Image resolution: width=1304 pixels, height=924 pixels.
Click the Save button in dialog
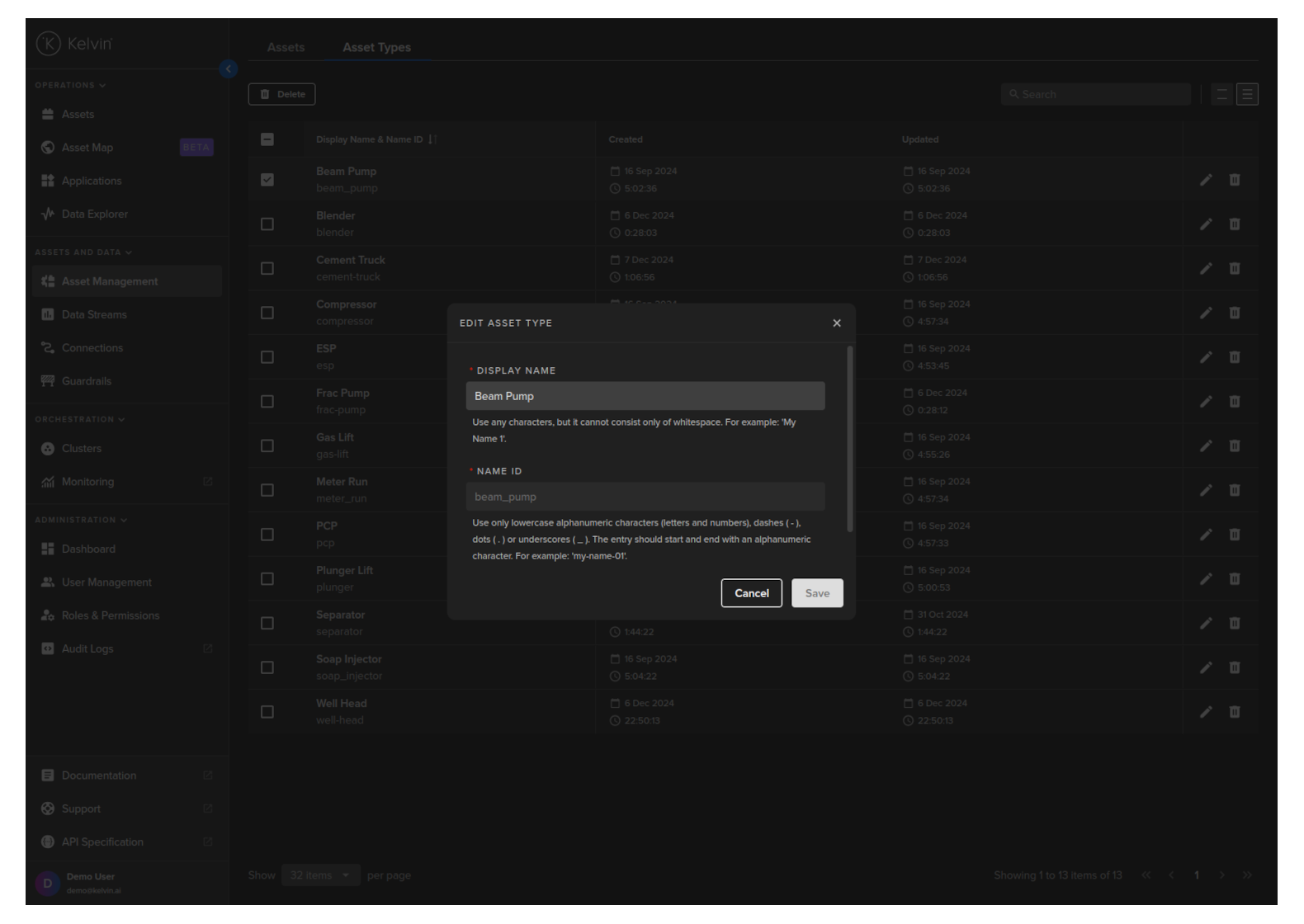[817, 593]
